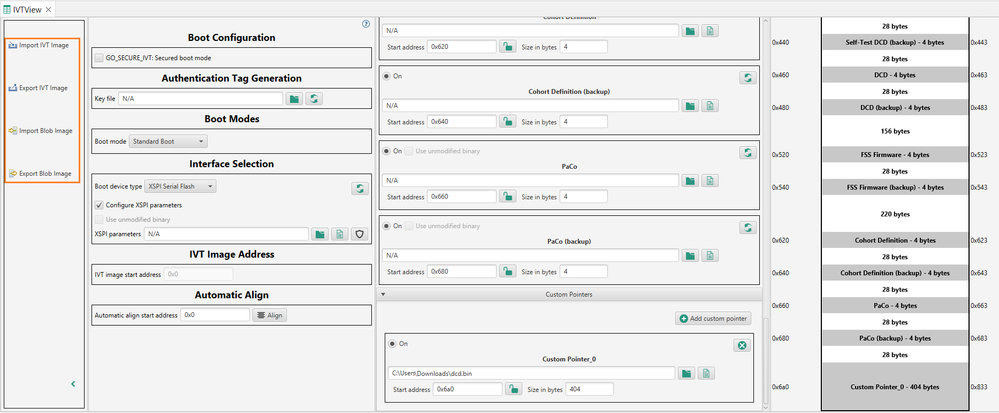Image resolution: width=999 pixels, height=413 pixels.
Task: Collapse the Custom Pointers section
Action: click(385, 294)
